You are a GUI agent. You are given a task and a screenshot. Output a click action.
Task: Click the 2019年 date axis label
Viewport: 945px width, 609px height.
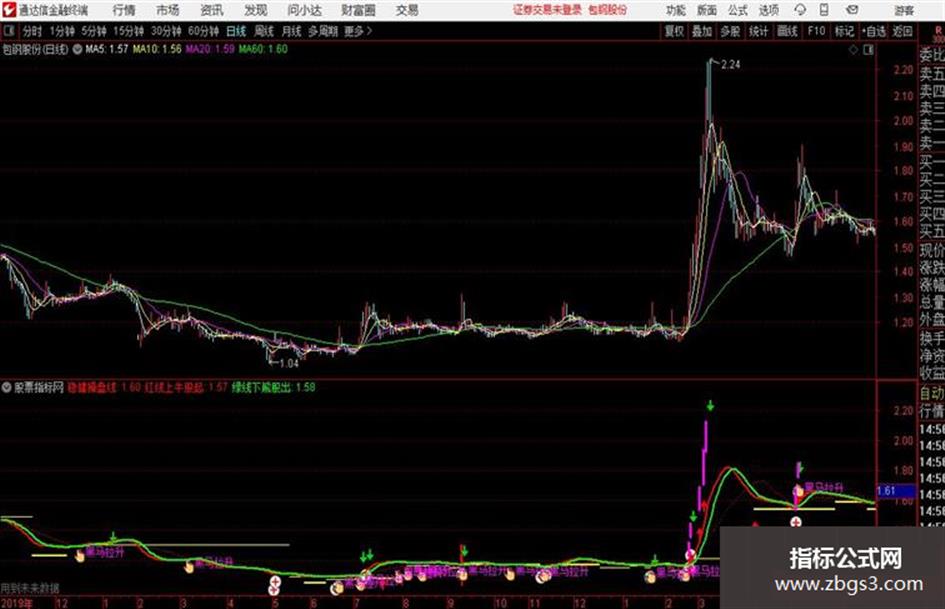click(x=17, y=603)
